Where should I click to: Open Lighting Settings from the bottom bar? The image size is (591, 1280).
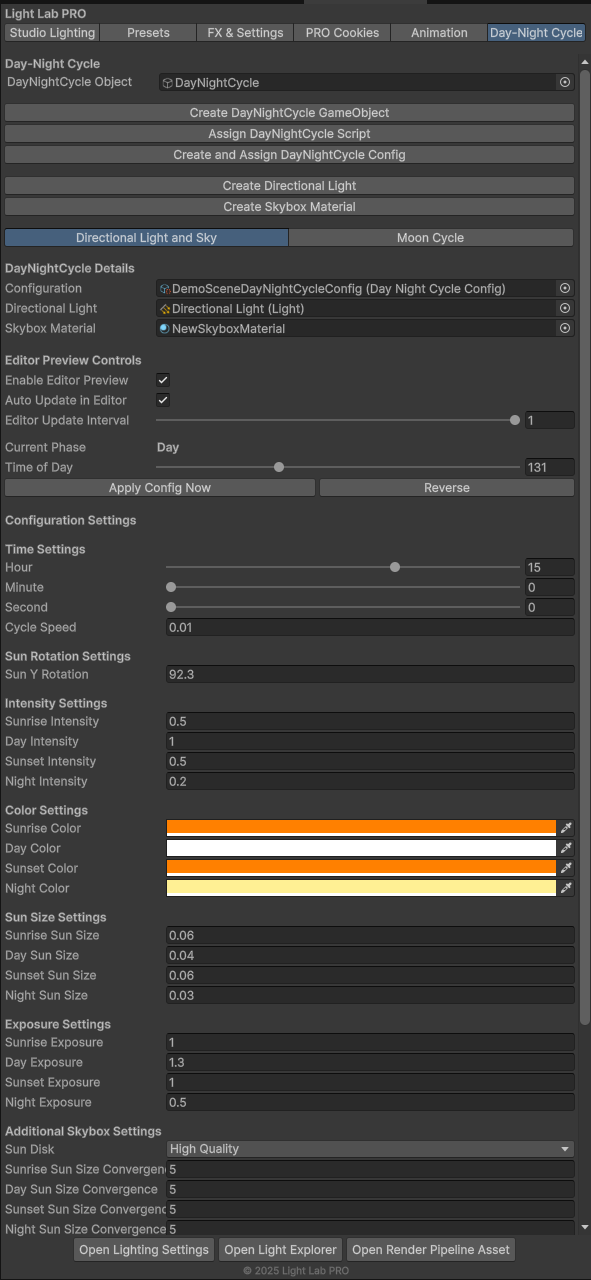pos(144,1249)
